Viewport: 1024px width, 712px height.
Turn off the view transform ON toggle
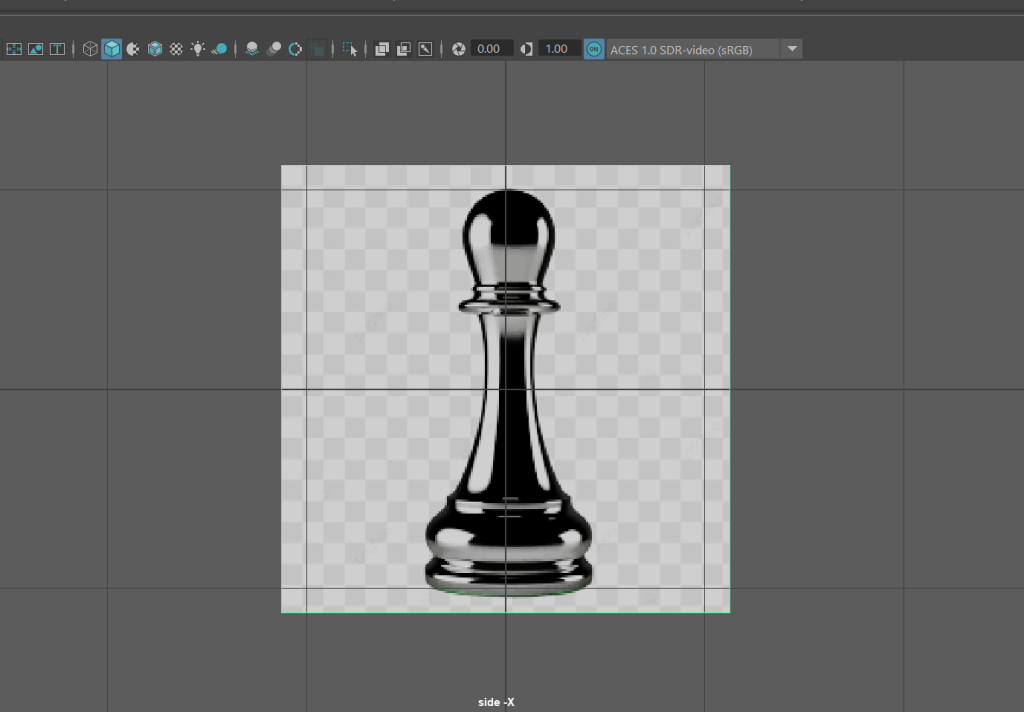point(594,49)
